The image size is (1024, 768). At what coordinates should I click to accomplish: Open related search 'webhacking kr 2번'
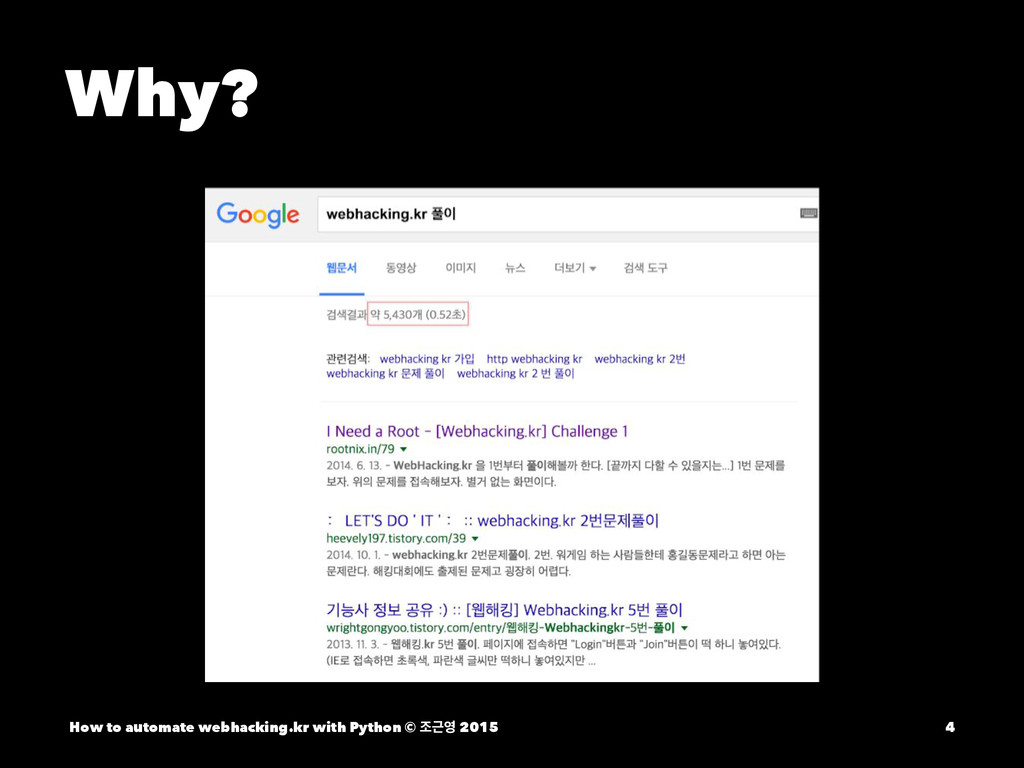click(x=639, y=359)
